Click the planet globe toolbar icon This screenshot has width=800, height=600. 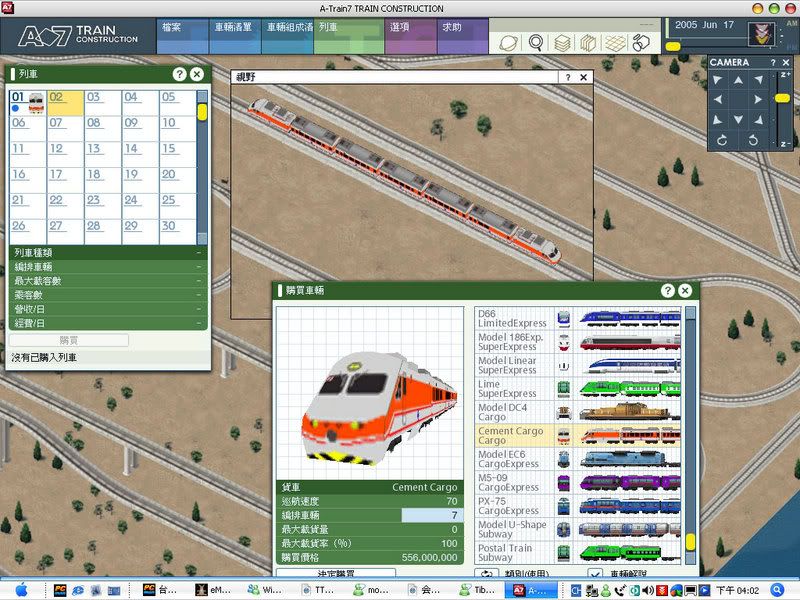coord(508,43)
